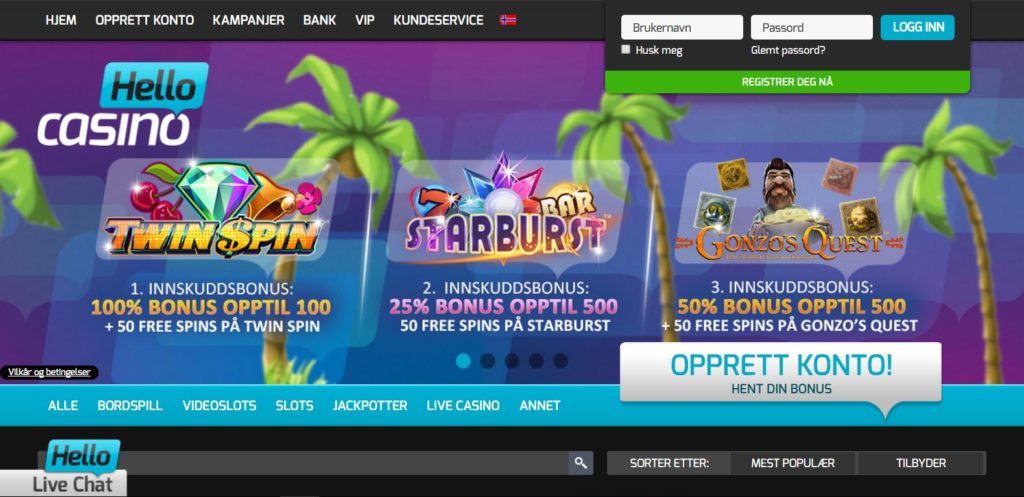Click the search magnifier icon

(581, 463)
